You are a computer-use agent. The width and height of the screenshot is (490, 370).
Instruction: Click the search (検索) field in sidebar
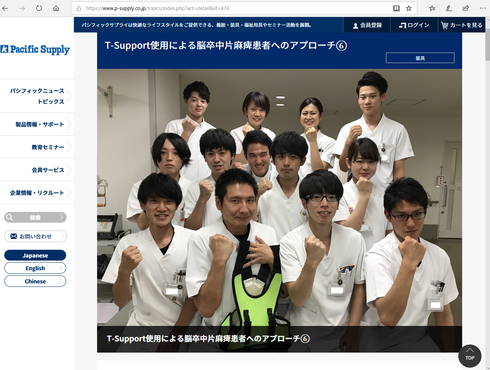[35, 217]
